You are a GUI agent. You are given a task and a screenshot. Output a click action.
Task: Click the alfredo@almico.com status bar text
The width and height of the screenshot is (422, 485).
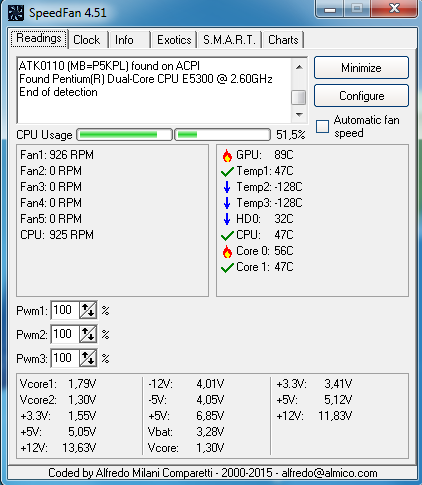click(329, 473)
